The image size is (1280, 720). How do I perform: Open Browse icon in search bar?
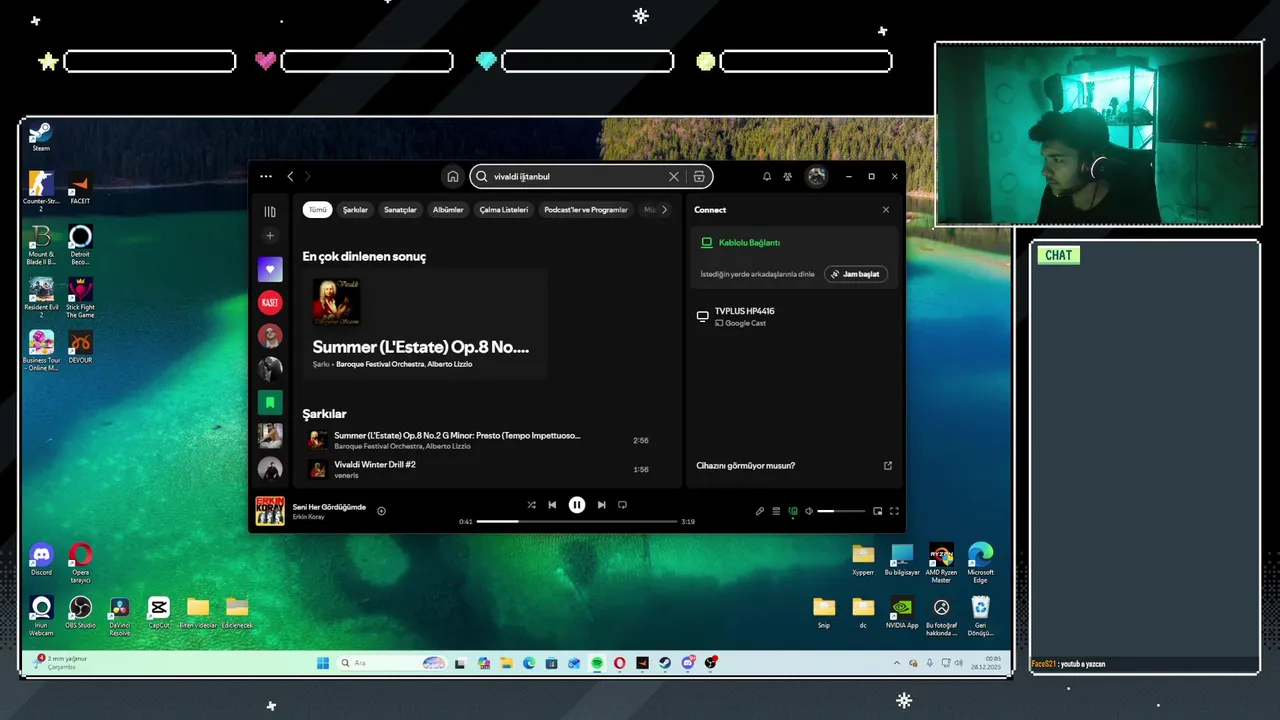[x=699, y=176]
